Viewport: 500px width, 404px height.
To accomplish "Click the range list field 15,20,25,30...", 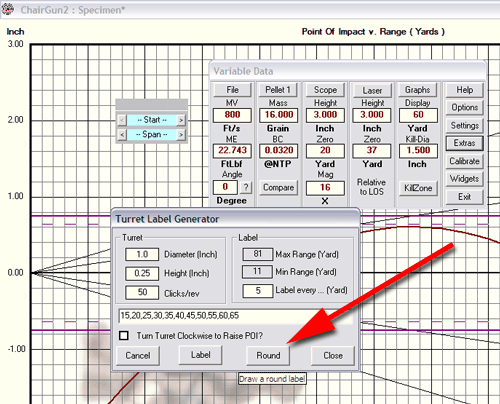I will (x=235, y=316).
